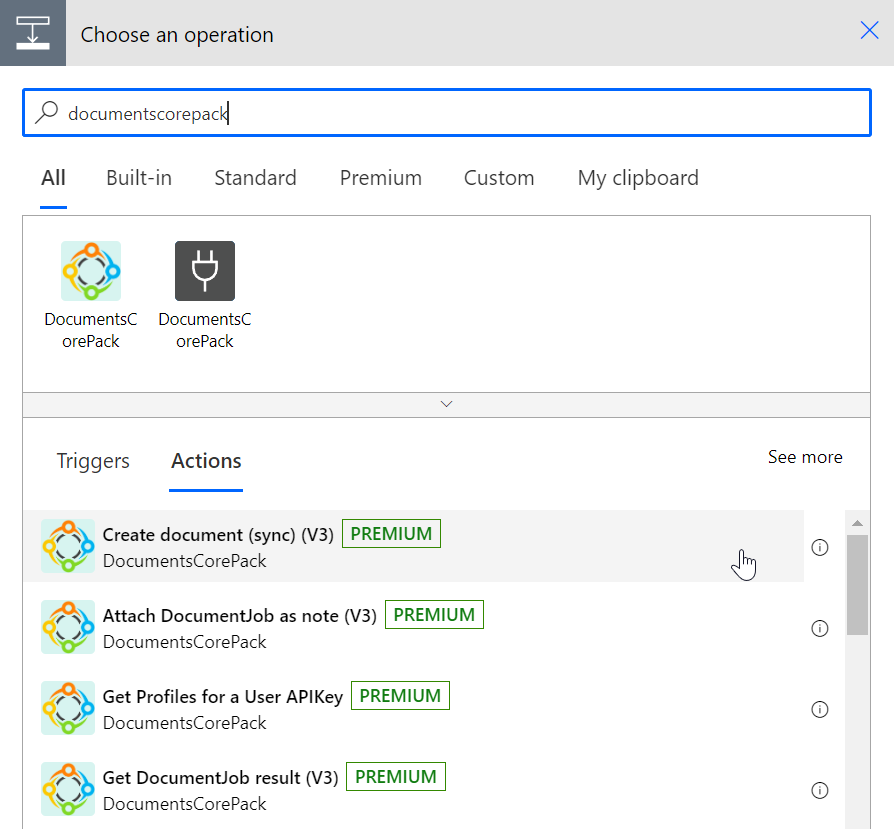Click the Choose an operation header icon

click(x=33, y=33)
